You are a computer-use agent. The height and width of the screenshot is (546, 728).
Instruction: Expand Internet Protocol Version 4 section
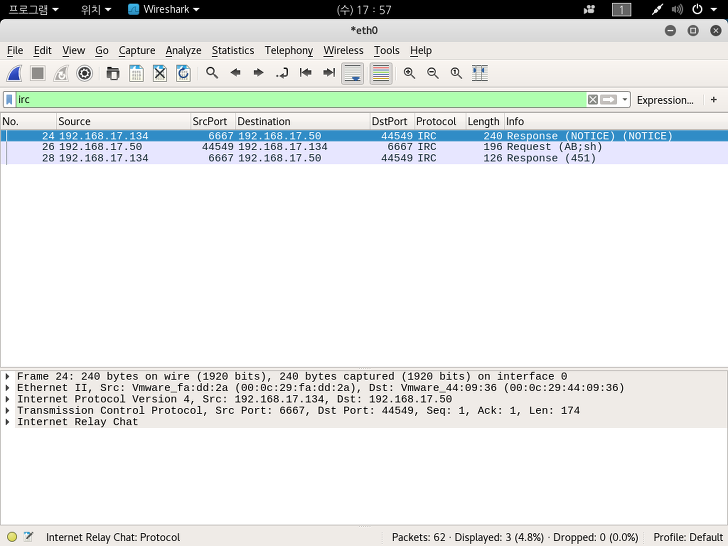[x=7, y=399]
